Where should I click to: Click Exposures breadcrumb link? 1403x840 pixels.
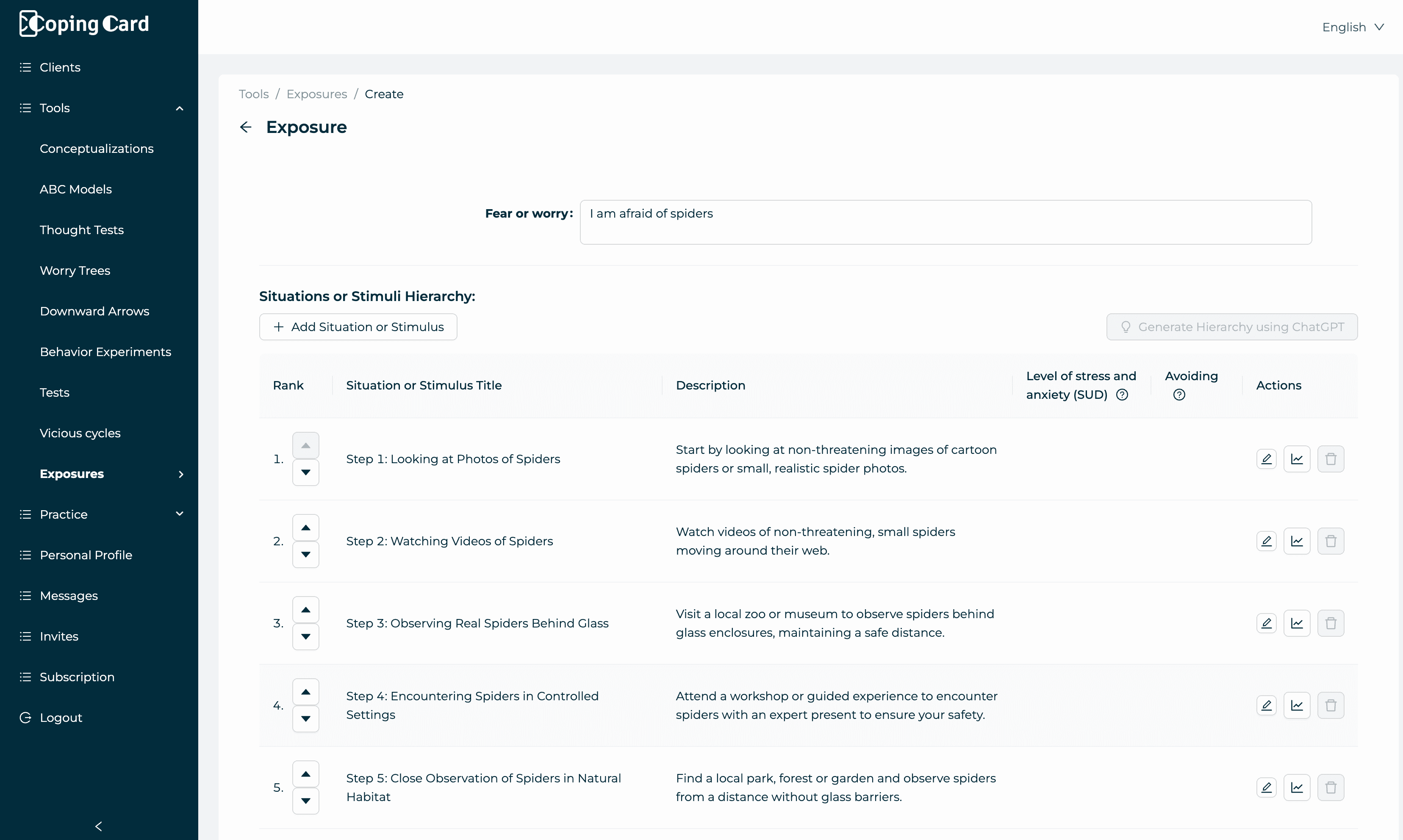tap(316, 94)
